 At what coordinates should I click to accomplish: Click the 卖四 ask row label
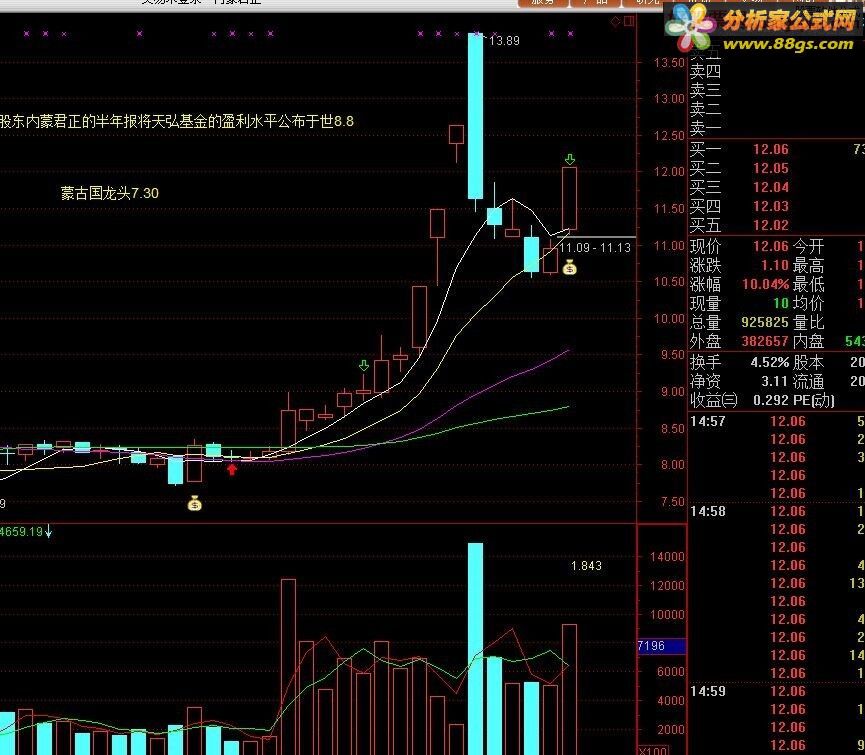point(705,72)
